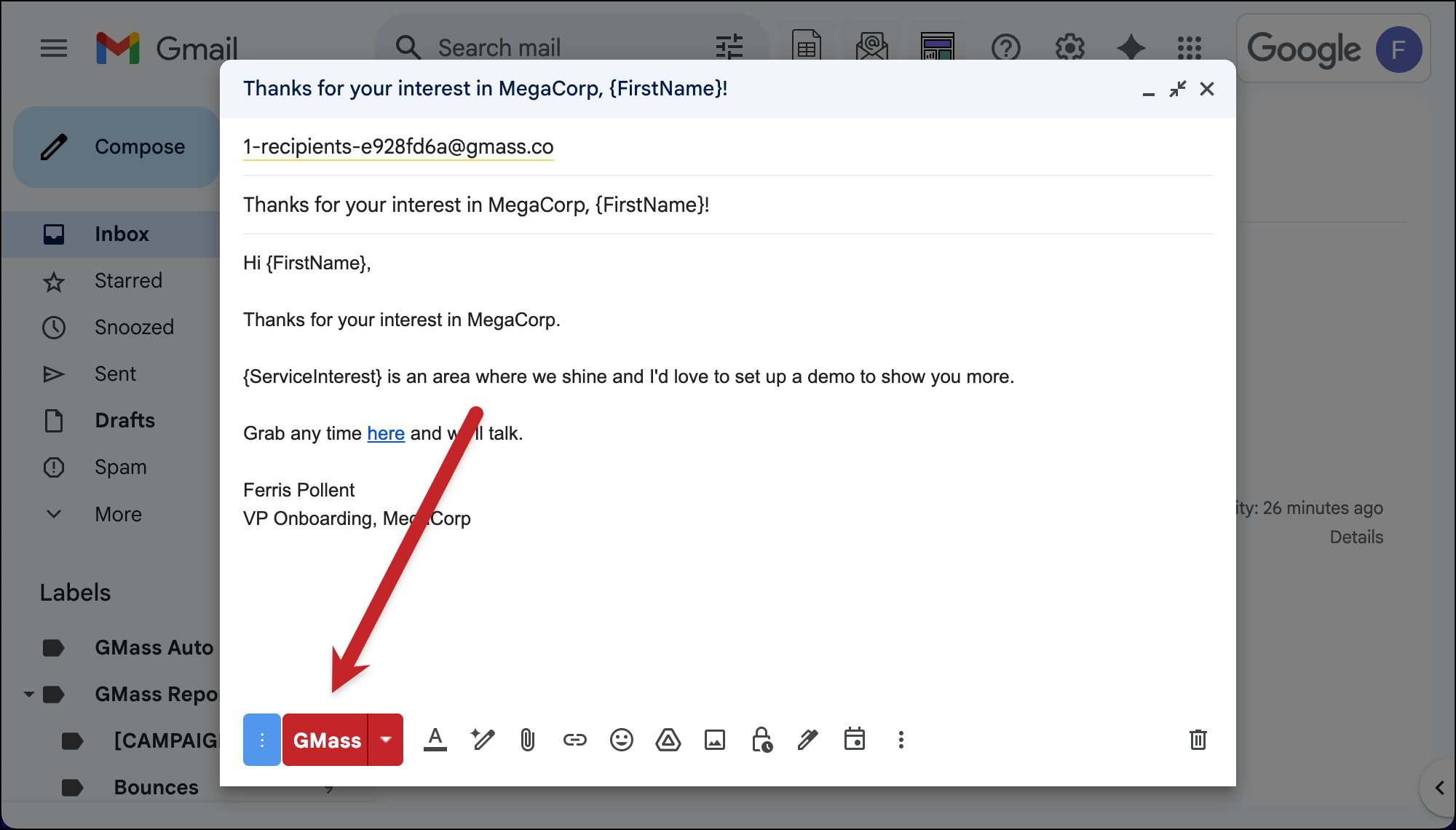
Task: Open text formatting options icon
Action: [435, 740]
